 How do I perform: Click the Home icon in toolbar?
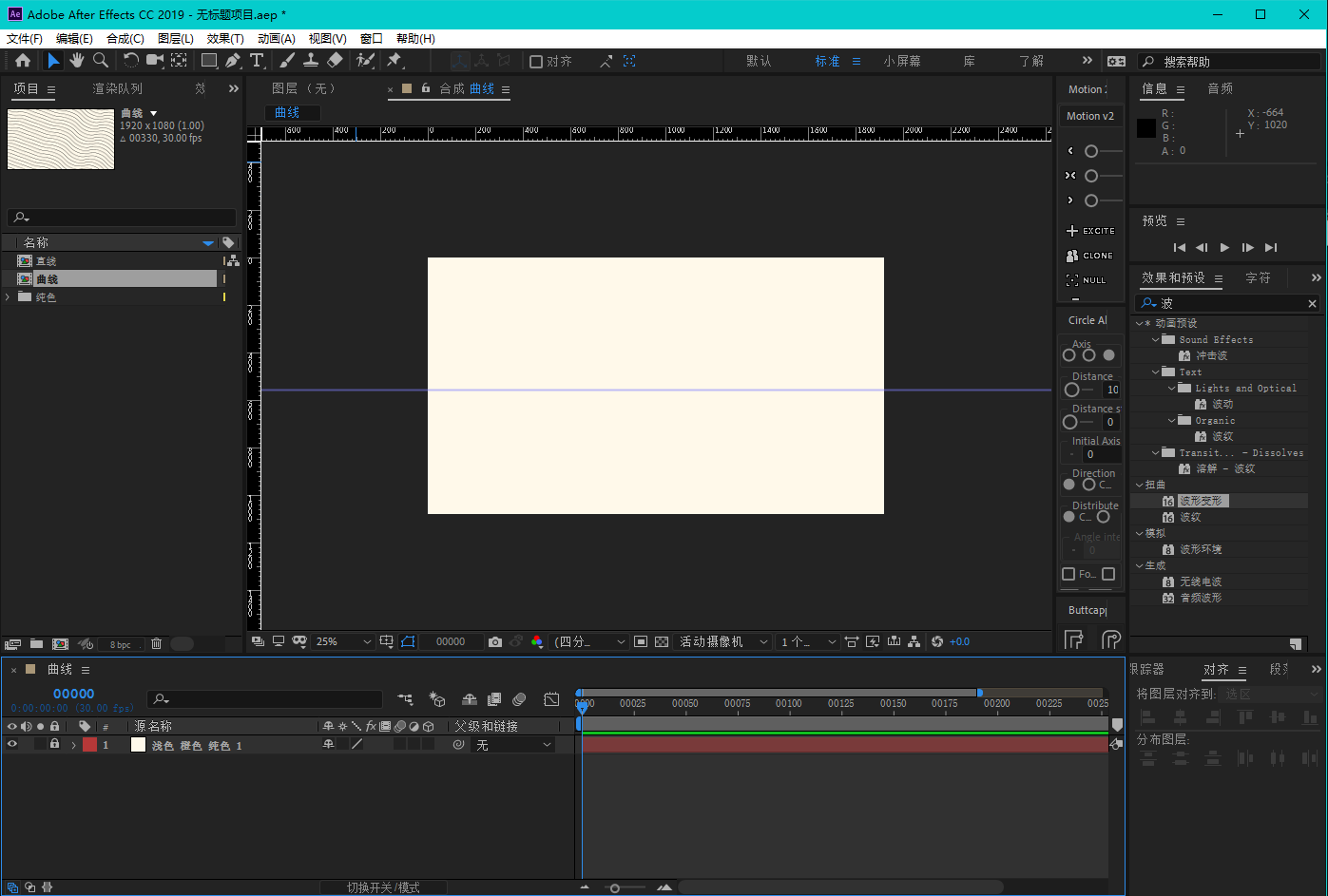(23, 61)
